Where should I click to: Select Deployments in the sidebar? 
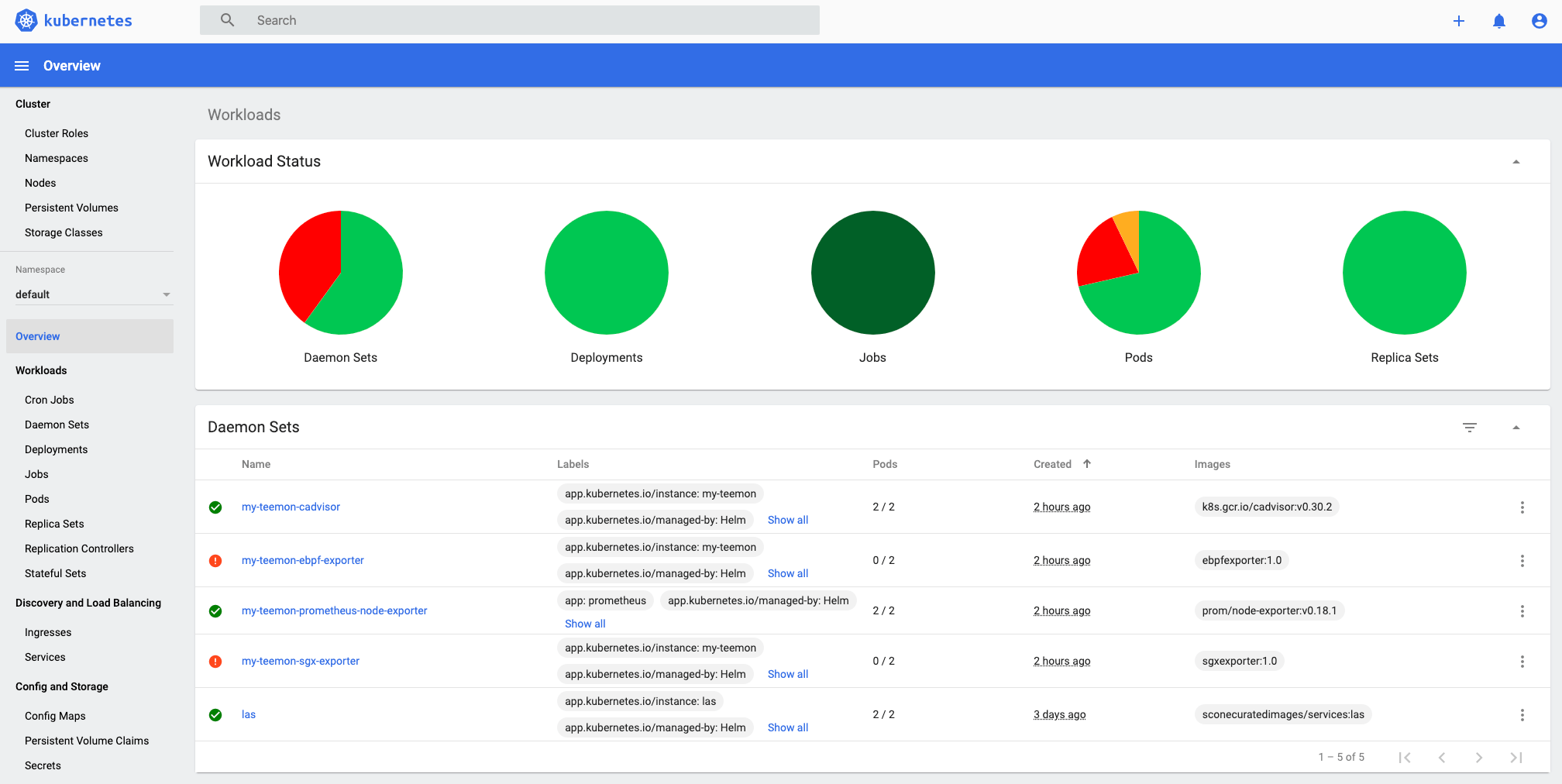tap(56, 449)
